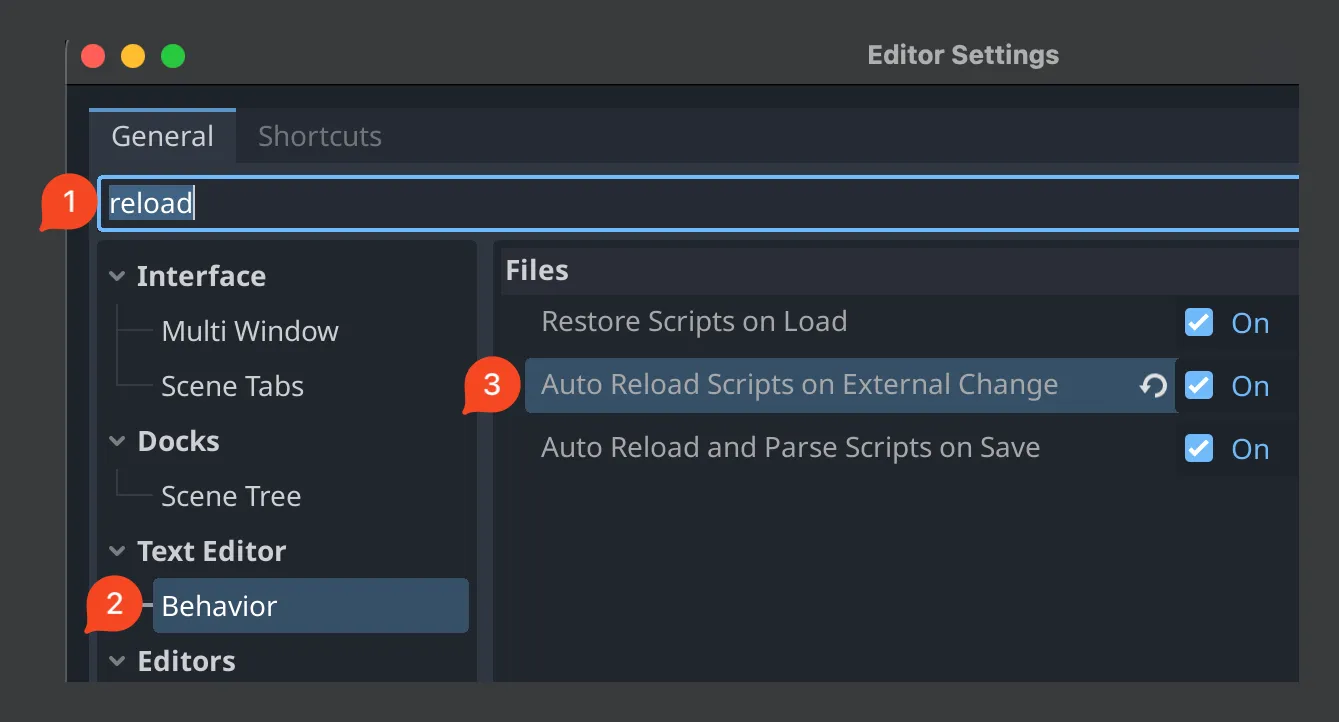Toggle Restore Scripts on Load checkbox
Viewport: 1339px width, 722px height.
pos(1198,322)
